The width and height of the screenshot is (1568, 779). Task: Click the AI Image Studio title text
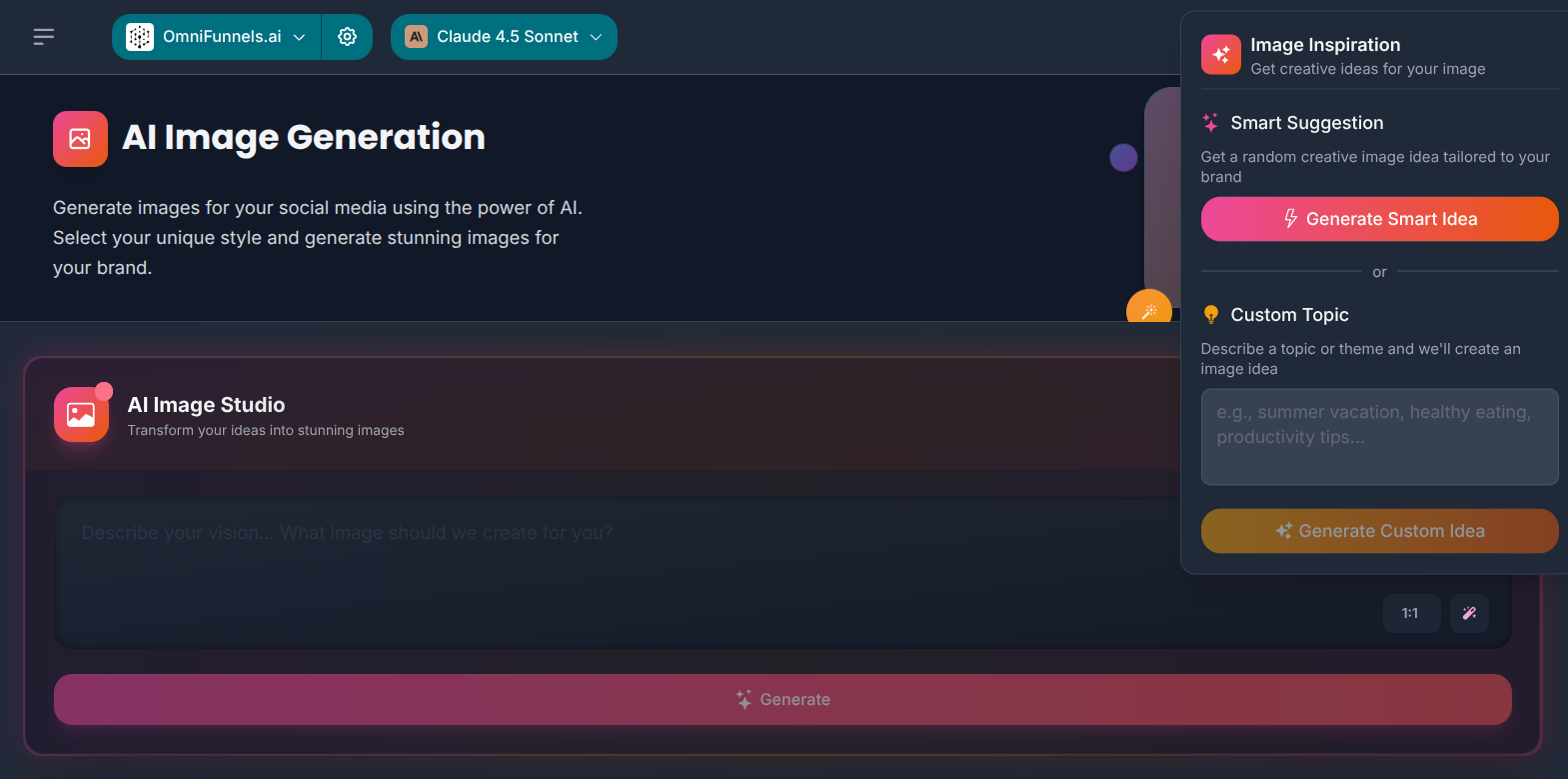point(206,405)
